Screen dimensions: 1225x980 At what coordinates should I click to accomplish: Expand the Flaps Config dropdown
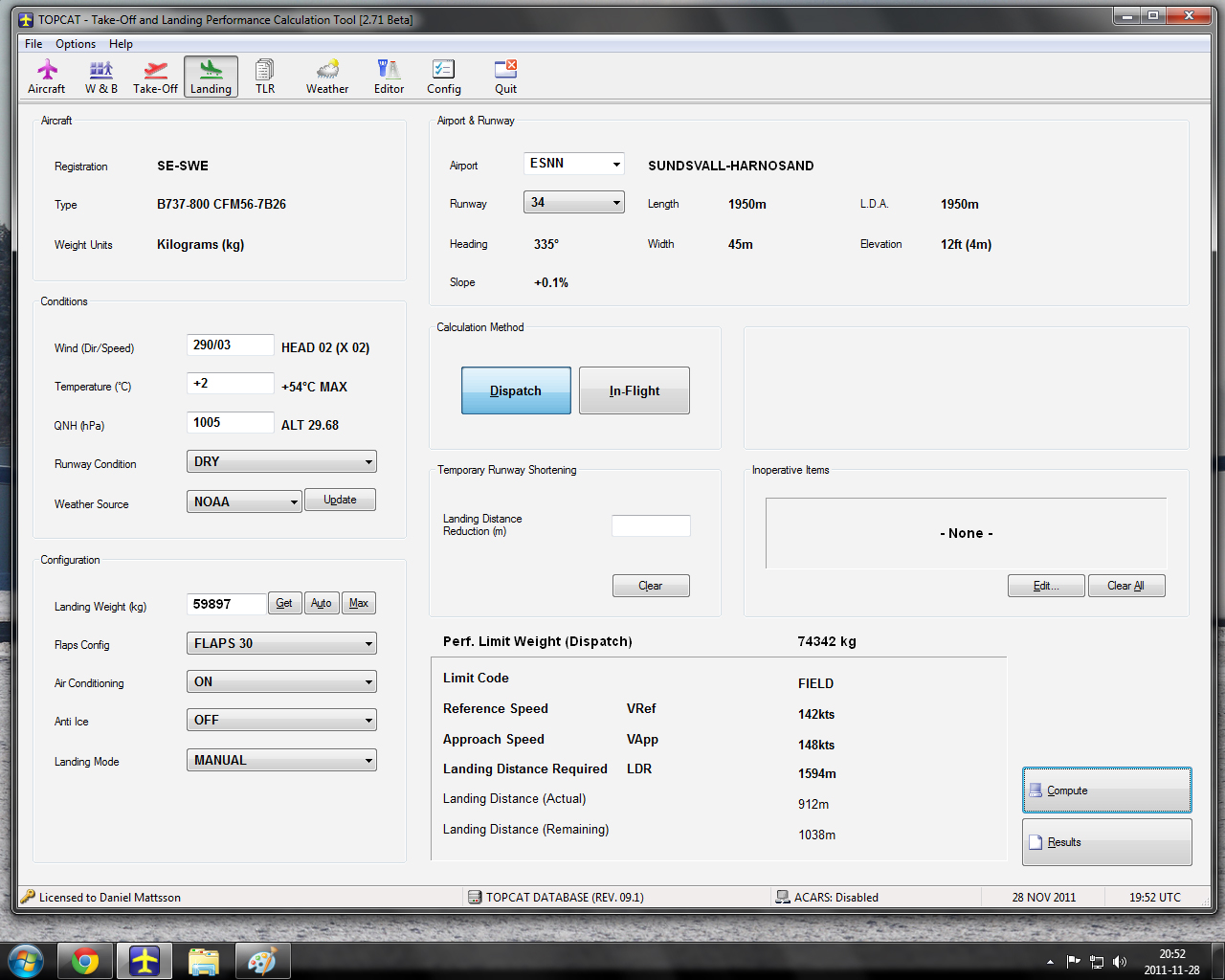pyautogui.click(x=281, y=643)
